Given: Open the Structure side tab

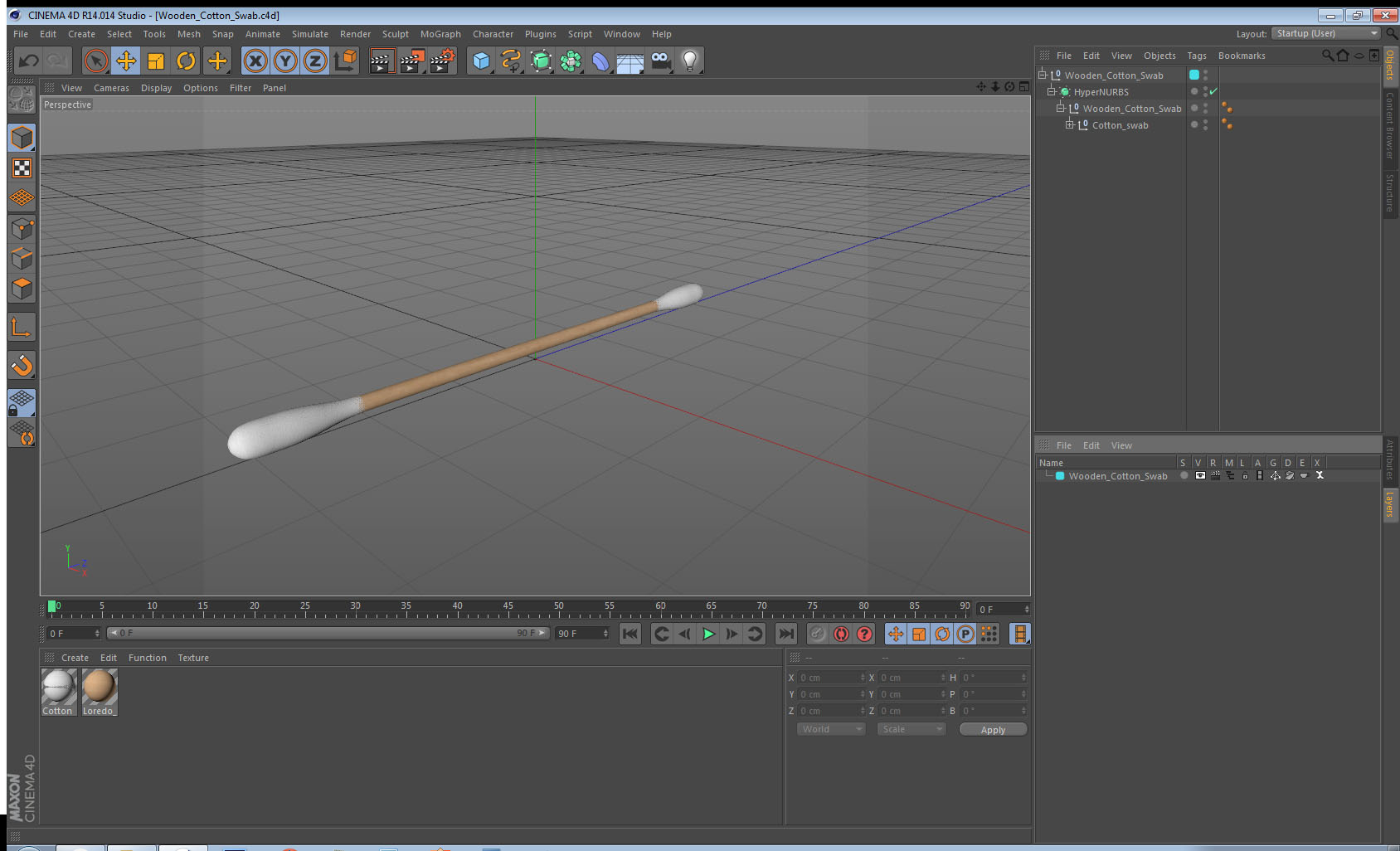Looking at the screenshot, I should (x=1390, y=193).
